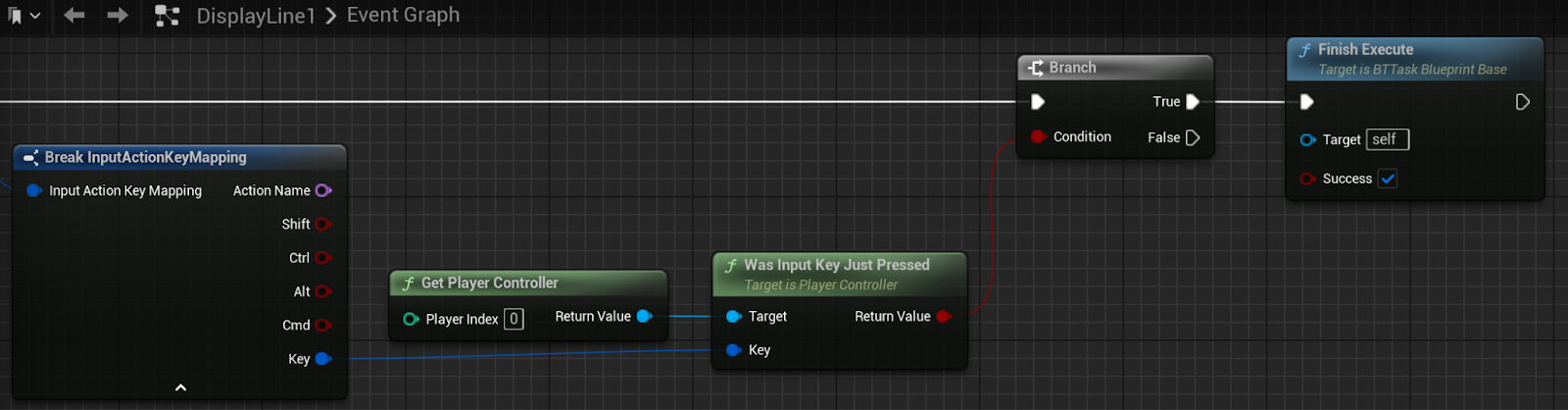Viewport: 1568px width, 410px height.
Task: Open the bookmarks dropdown in breadcrumb bar
Action: [x=24, y=16]
